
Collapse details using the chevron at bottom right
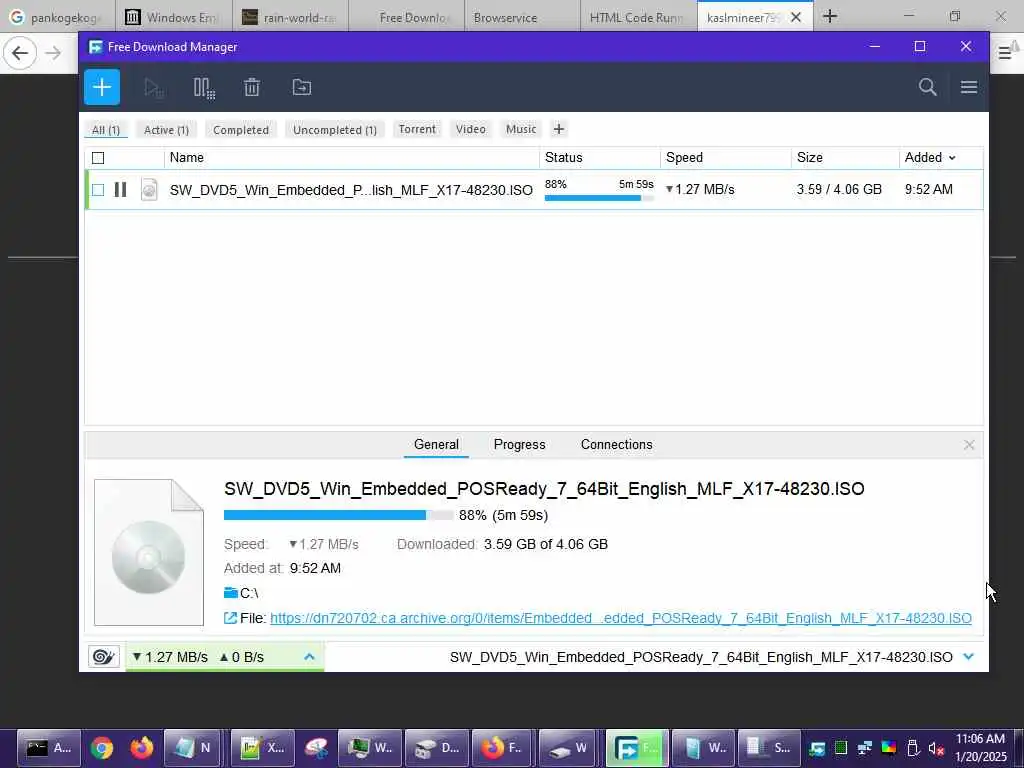(x=968, y=657)
